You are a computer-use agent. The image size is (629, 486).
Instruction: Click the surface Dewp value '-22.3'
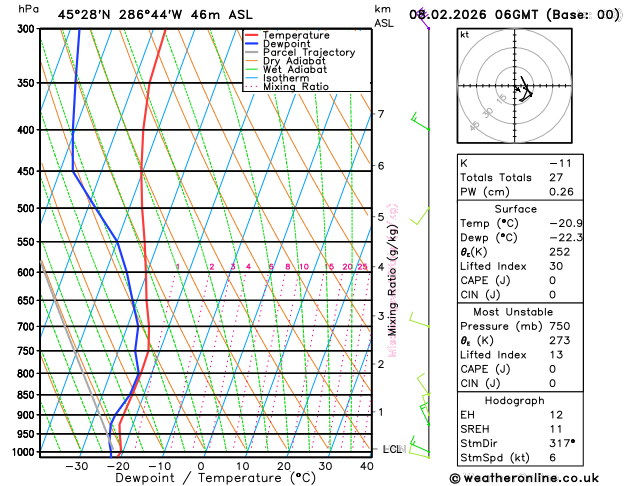coord(566,238)
